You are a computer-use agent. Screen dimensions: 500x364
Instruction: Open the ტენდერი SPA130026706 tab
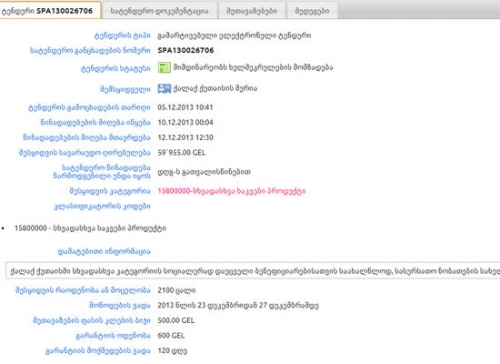point(50,10)
